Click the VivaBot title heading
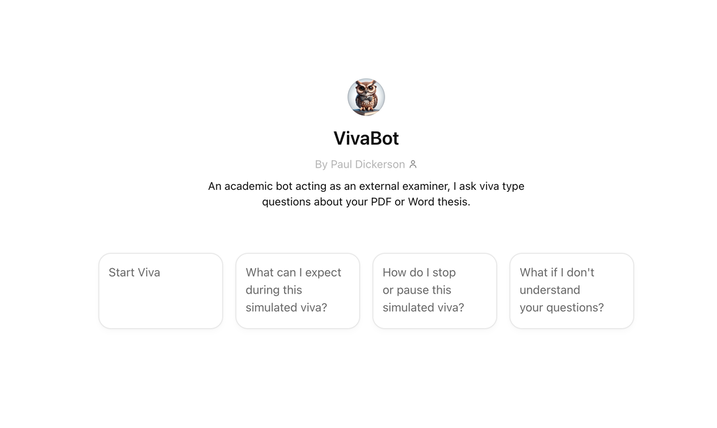Screen dimensions: 717x428 pos(366,138)
